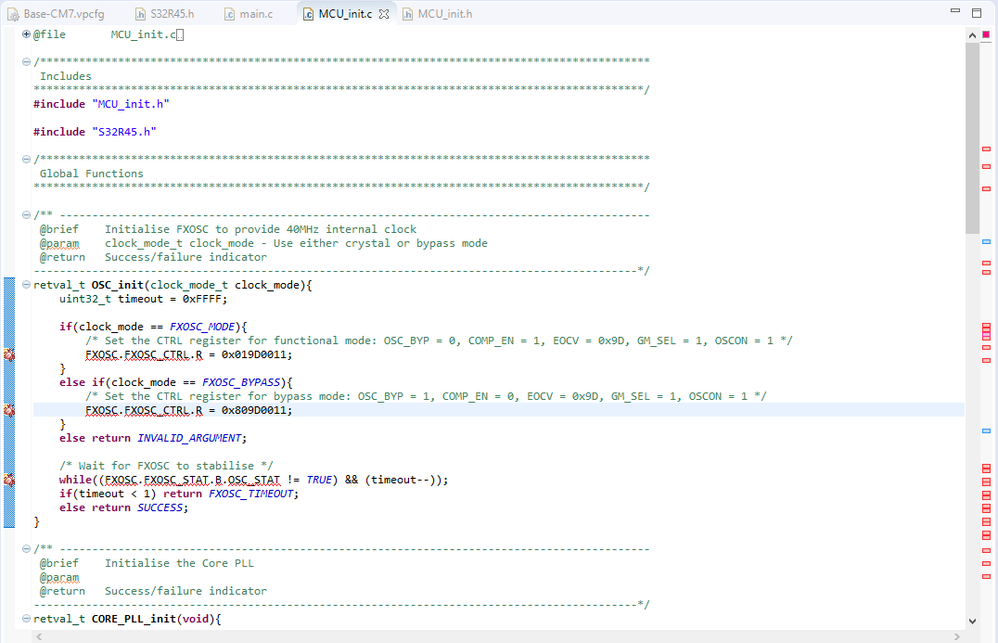This screenshot has height=643, width=998.
Task: Click error marker beside the while loop line
Action: (9, 479)
